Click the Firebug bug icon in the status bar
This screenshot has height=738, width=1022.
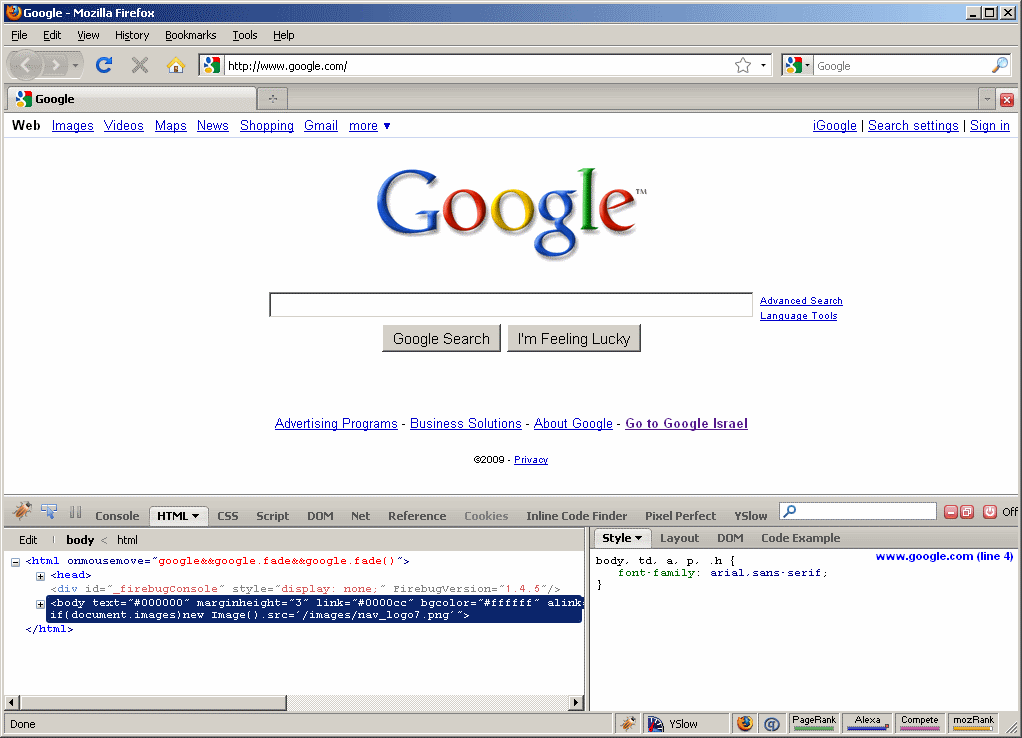(627, 723)
